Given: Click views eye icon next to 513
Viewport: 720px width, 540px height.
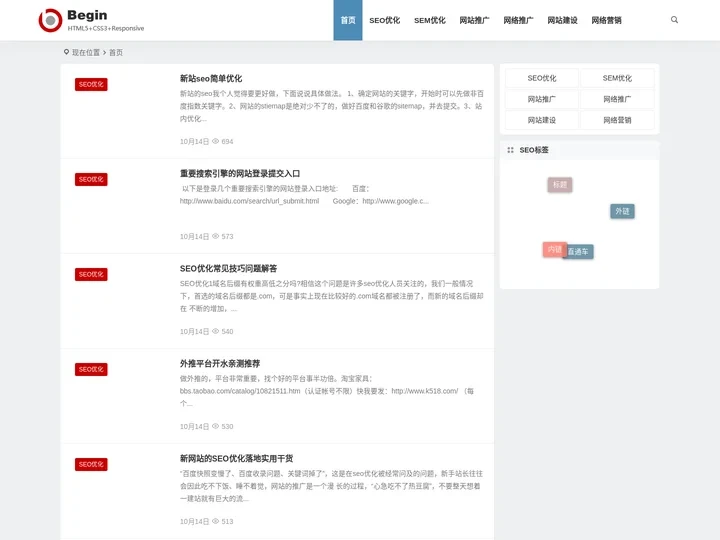Looking at the screenshot, I should 215,521.
